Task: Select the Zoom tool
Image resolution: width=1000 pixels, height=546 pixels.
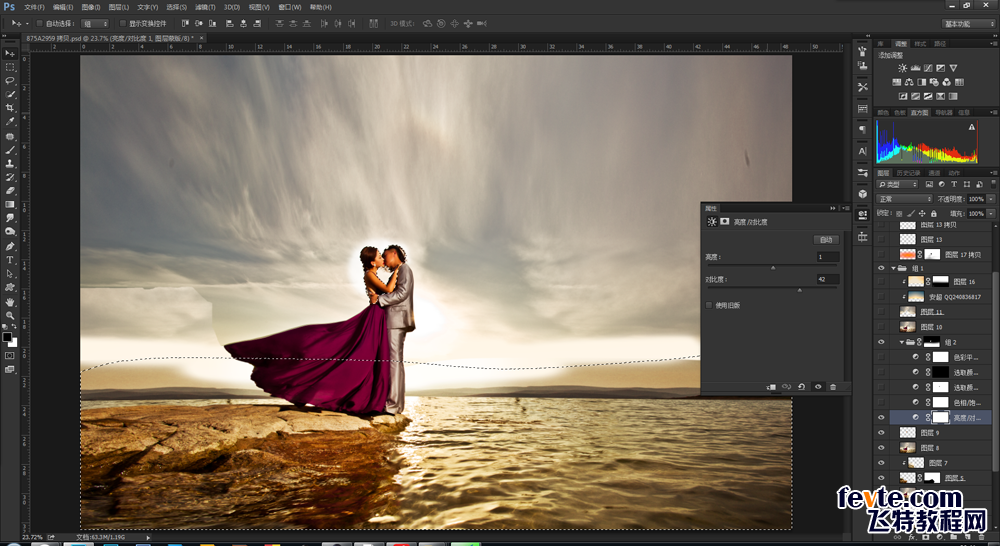Action: [10, 315]
